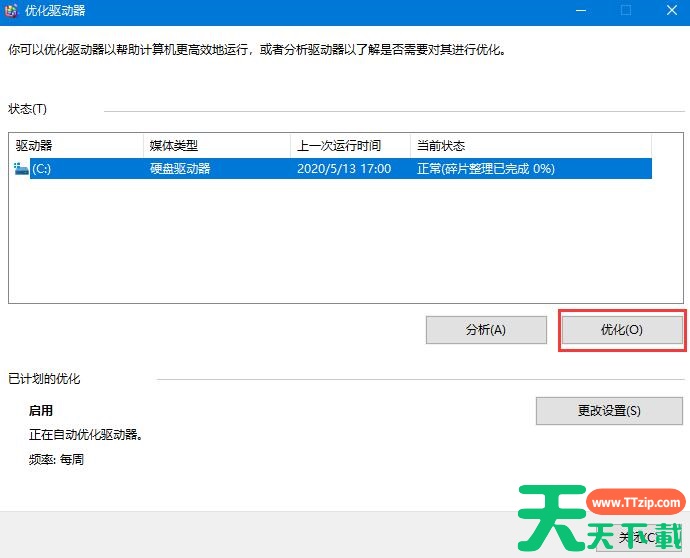Click the C: drive icon in list
Image resolution: width=690 pixels, height=558 pixels.
(x=22, y=169)
